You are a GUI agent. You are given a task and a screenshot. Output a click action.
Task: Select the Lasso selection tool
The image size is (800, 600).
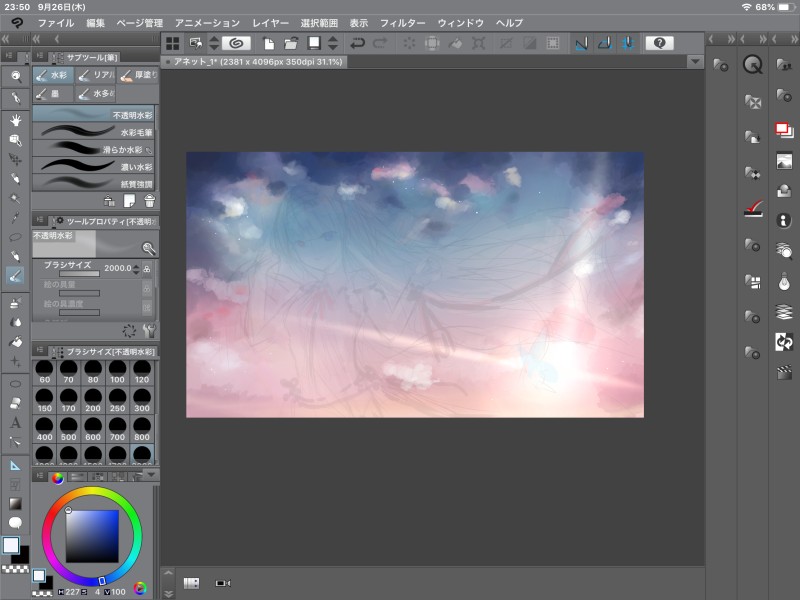(x=16, y=237)
